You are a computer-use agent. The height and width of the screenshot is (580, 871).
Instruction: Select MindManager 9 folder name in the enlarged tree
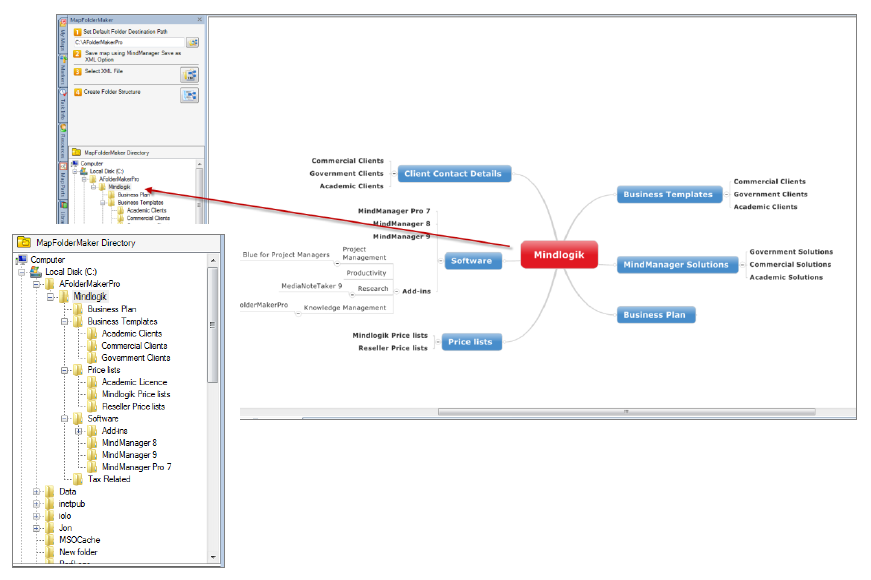click(129, 455)
